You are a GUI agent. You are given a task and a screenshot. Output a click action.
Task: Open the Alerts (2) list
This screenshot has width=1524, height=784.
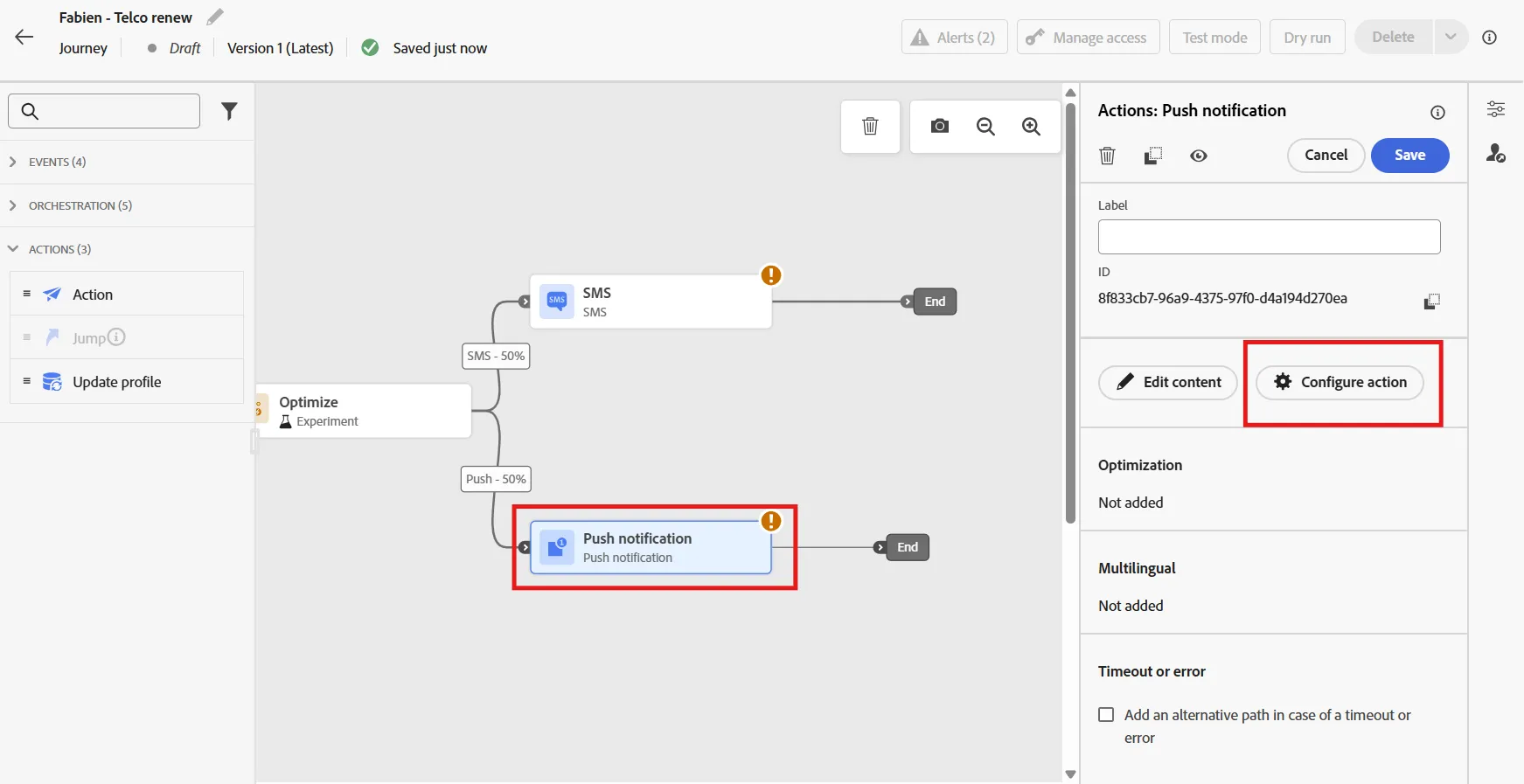(954, 37)
